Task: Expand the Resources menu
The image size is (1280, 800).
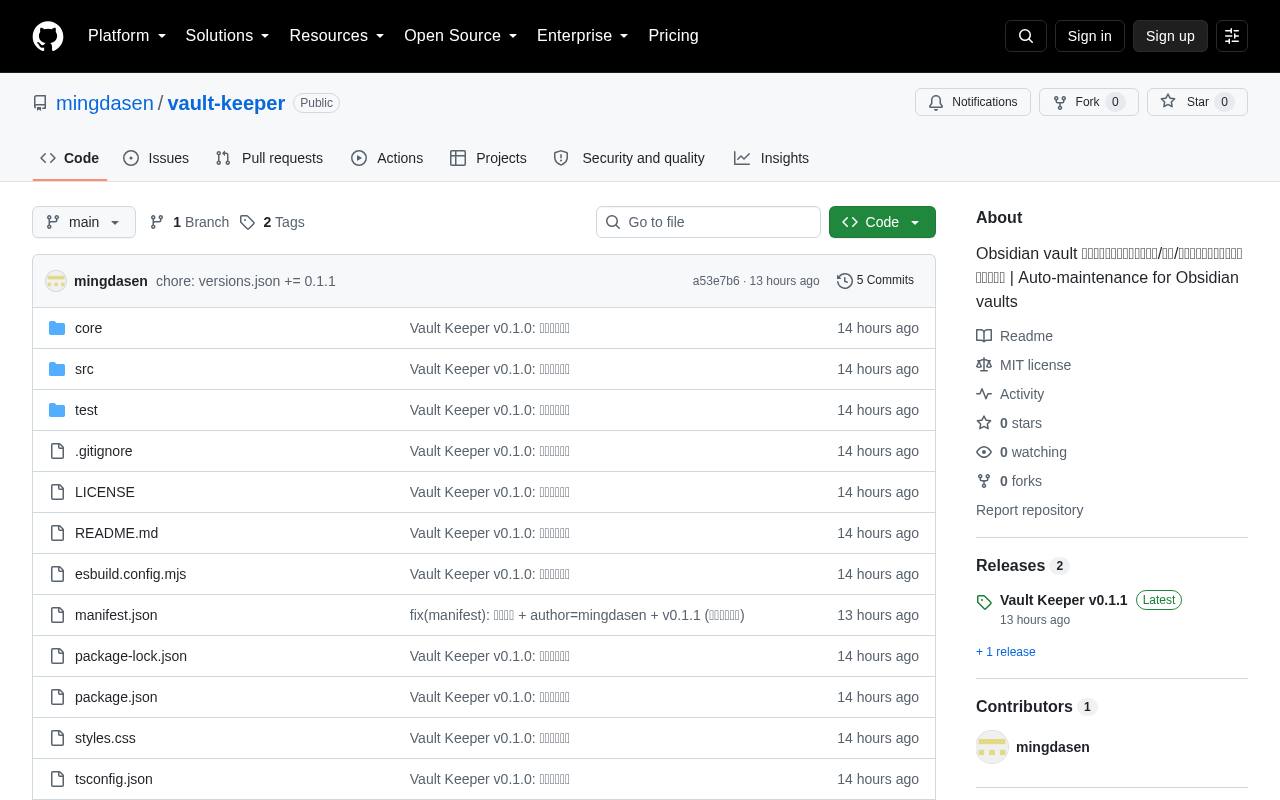Action: point(337,36)
